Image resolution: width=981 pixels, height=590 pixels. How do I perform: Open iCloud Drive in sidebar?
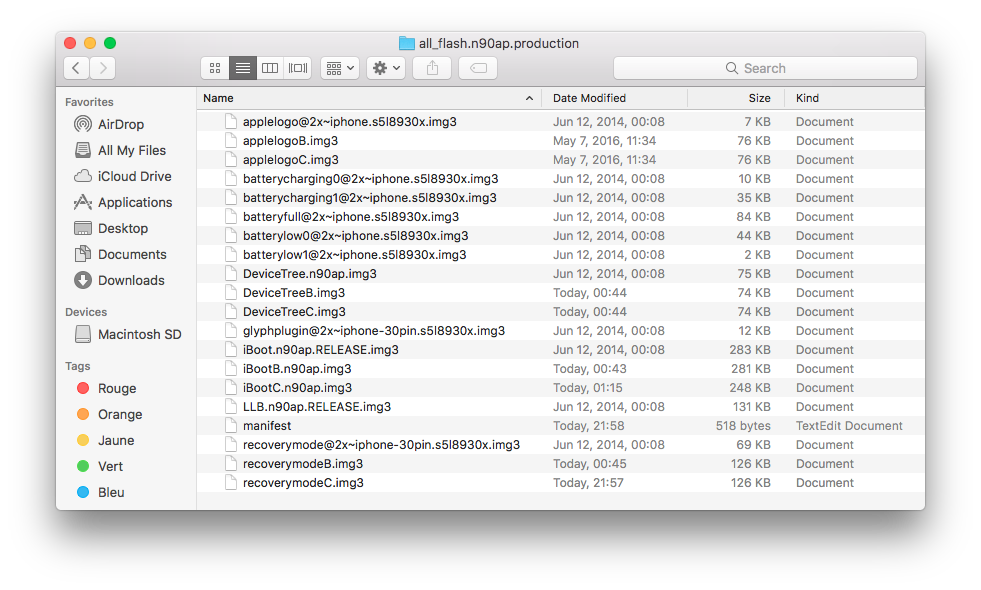click(x=123, y=176)
